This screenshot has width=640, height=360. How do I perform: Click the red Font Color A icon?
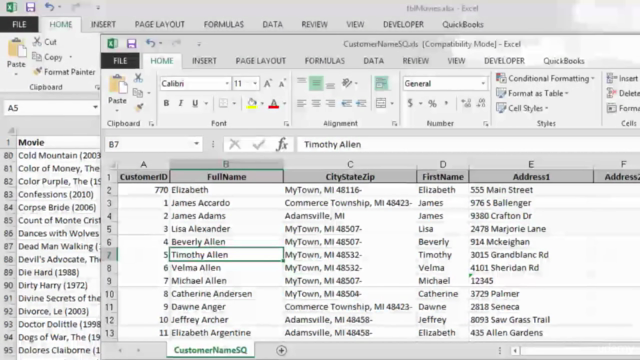coord(274,104)
